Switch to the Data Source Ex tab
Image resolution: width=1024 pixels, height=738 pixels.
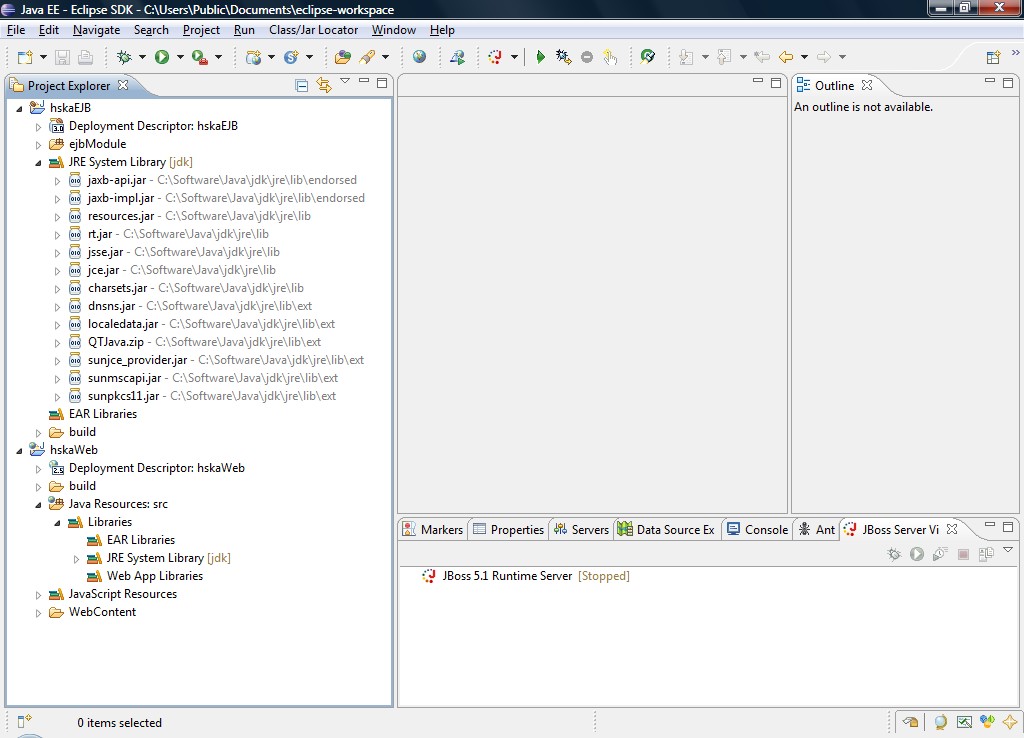point(666,530)
